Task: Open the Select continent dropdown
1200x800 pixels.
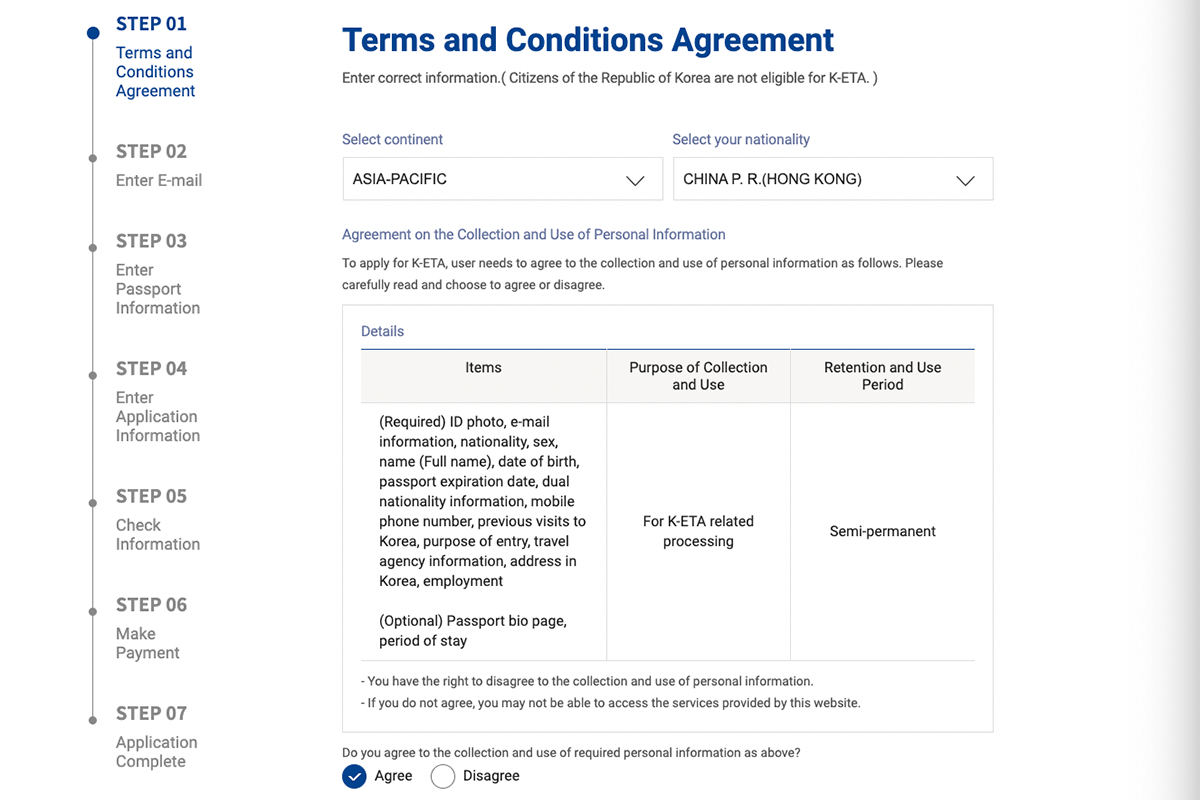Action: [x=502, y=179]
